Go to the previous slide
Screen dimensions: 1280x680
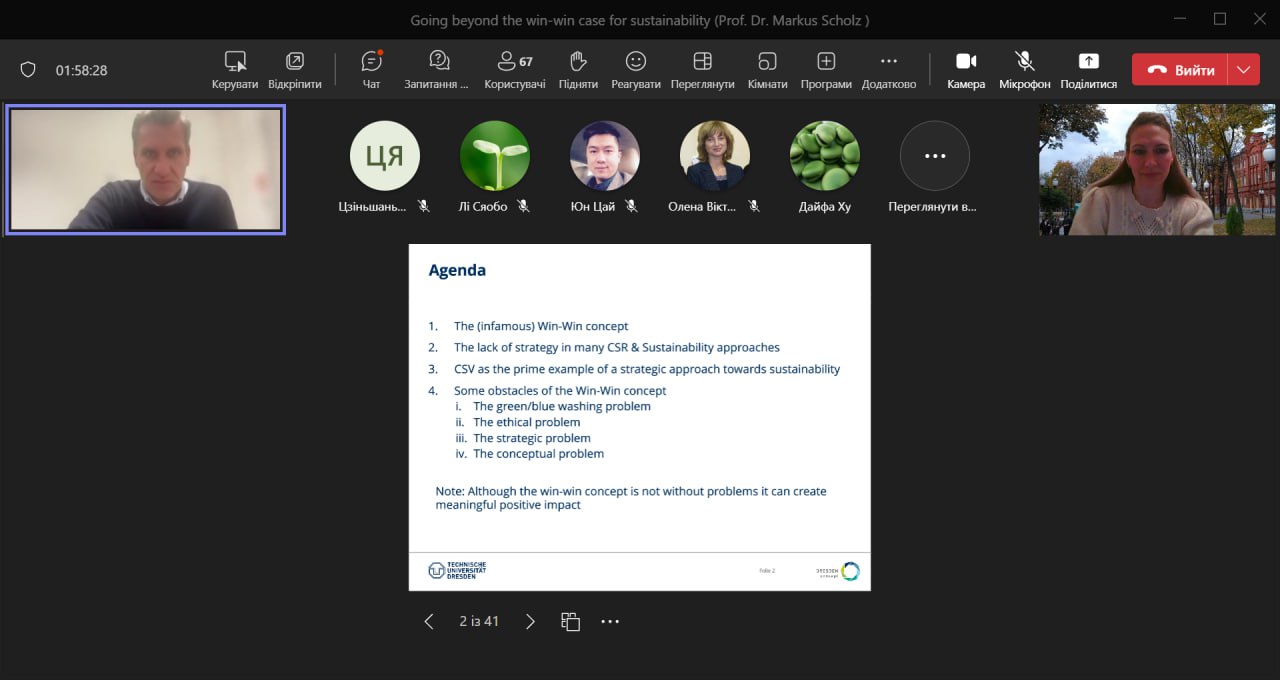(429, 621)
